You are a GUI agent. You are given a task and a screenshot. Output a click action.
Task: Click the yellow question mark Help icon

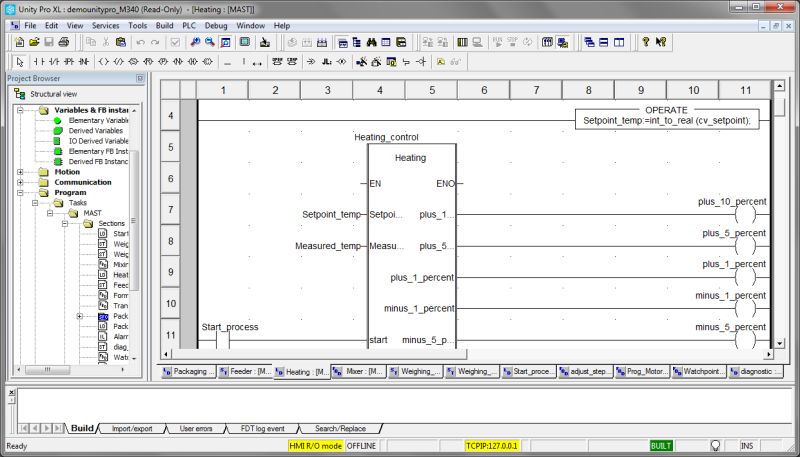click(x=645, y=42)
